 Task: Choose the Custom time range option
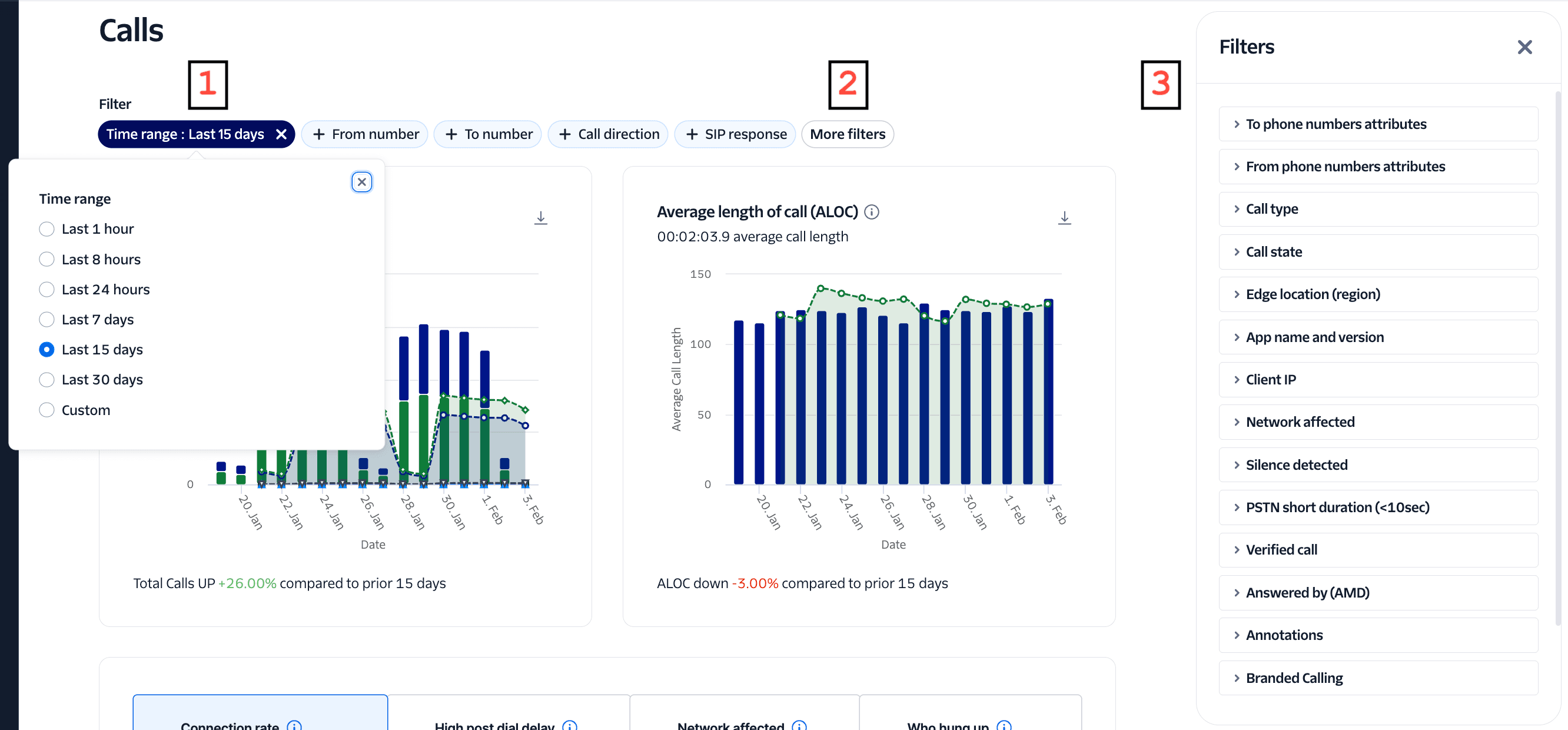[47, 409]
